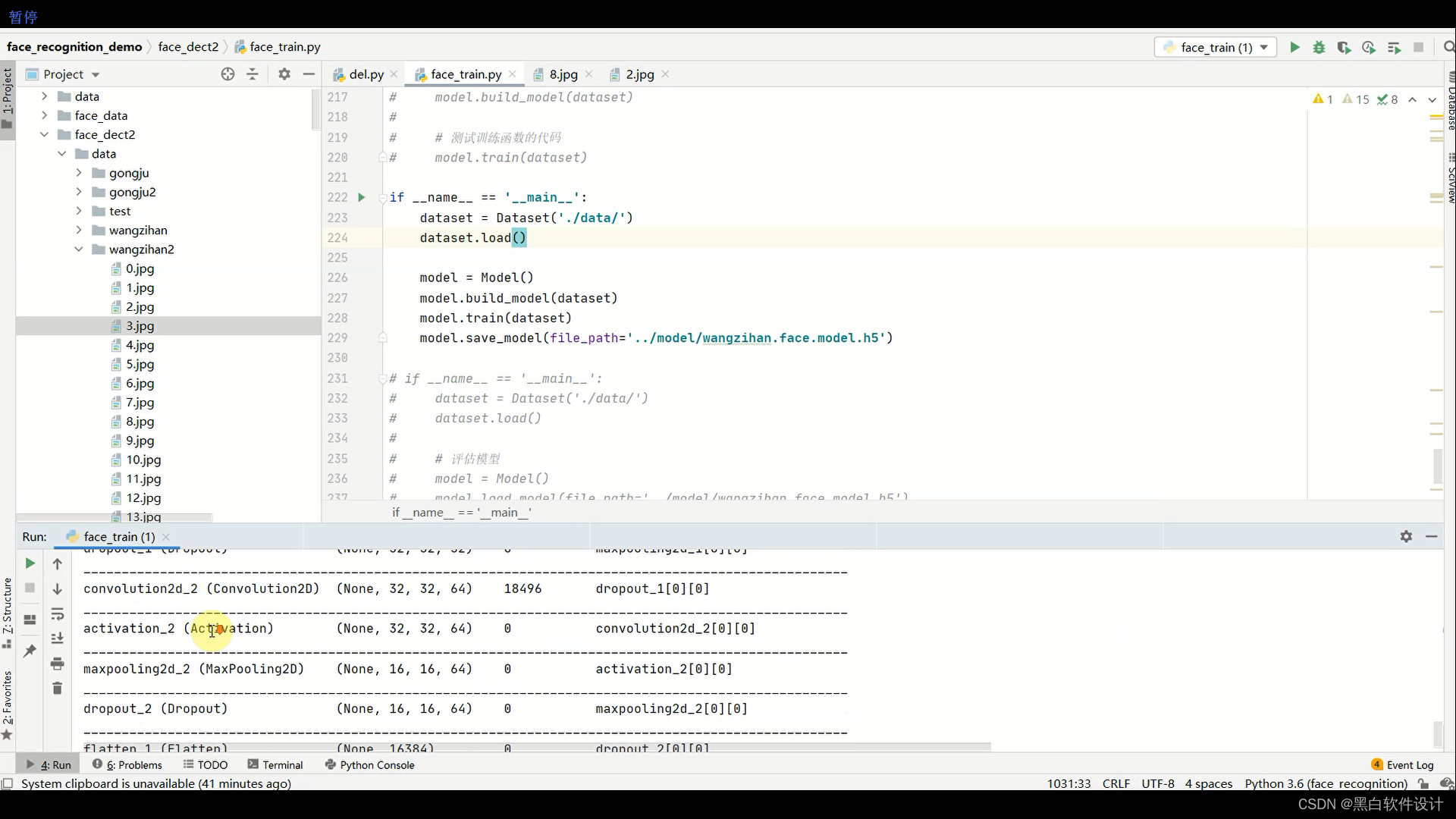The height and width of the screenshot is (819, 1456).
Task: Open Project panel settings gear
Action: coord(284,74)
